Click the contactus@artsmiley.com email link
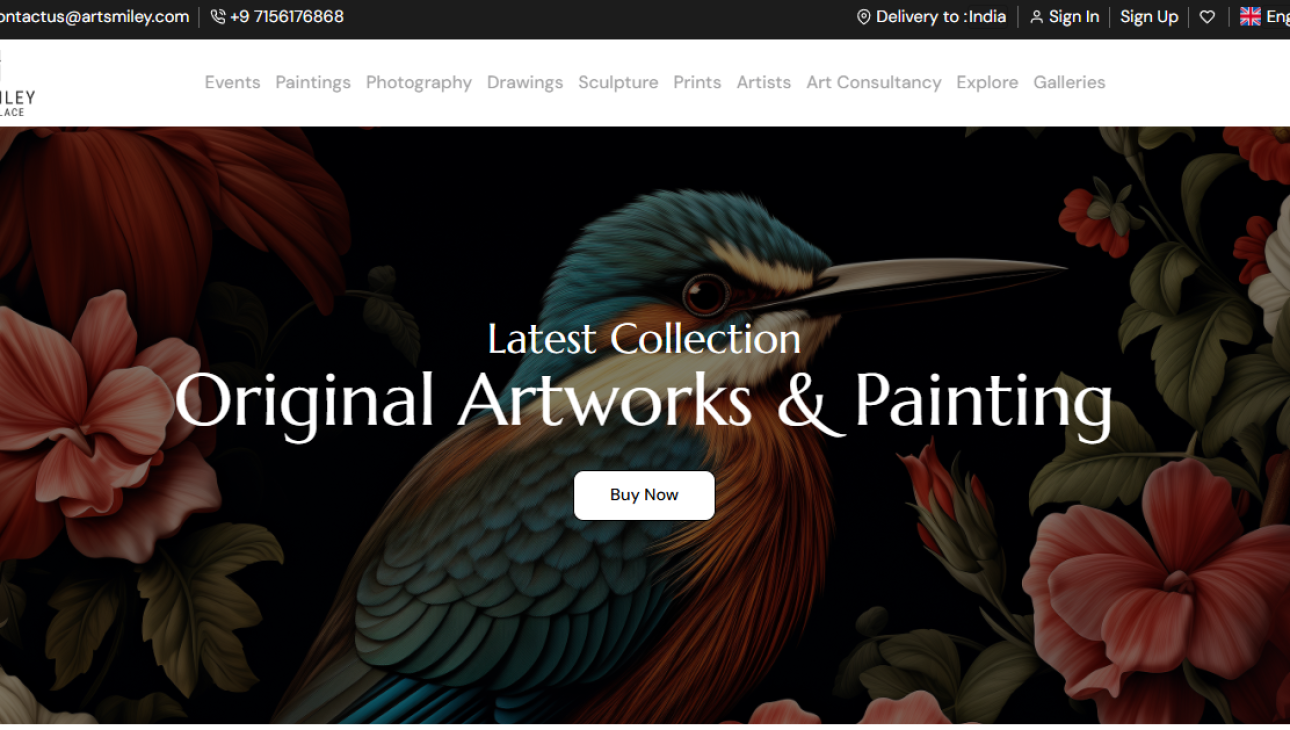This screenshot has height=730, width=1290. (94, 17)
